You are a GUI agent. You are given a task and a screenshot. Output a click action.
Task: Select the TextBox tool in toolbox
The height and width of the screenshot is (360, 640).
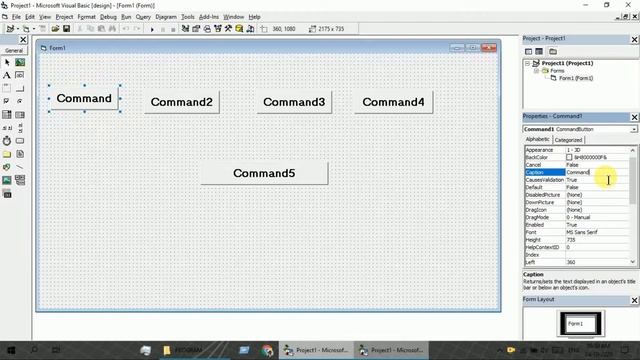point(20,76)
